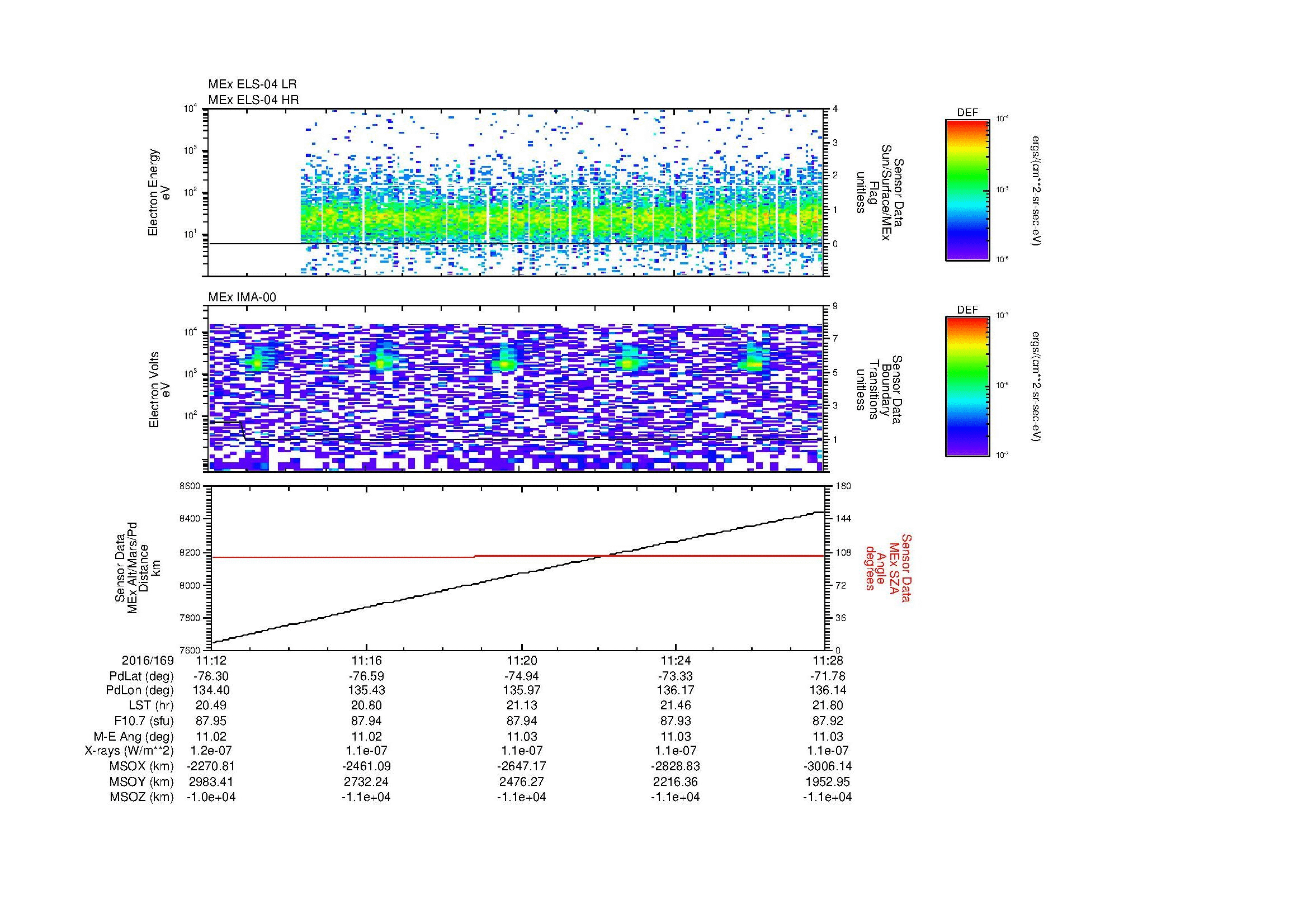Viewport: 1308px width, 924px height.
Task: Click the MSOX value -2647.17
Action: click(521, 766)
